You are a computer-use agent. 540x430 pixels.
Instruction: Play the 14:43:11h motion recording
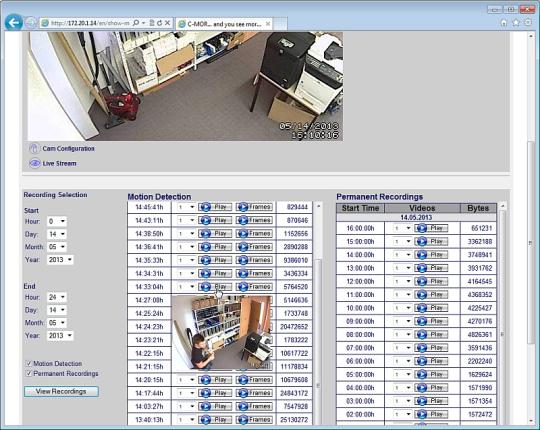215,220
